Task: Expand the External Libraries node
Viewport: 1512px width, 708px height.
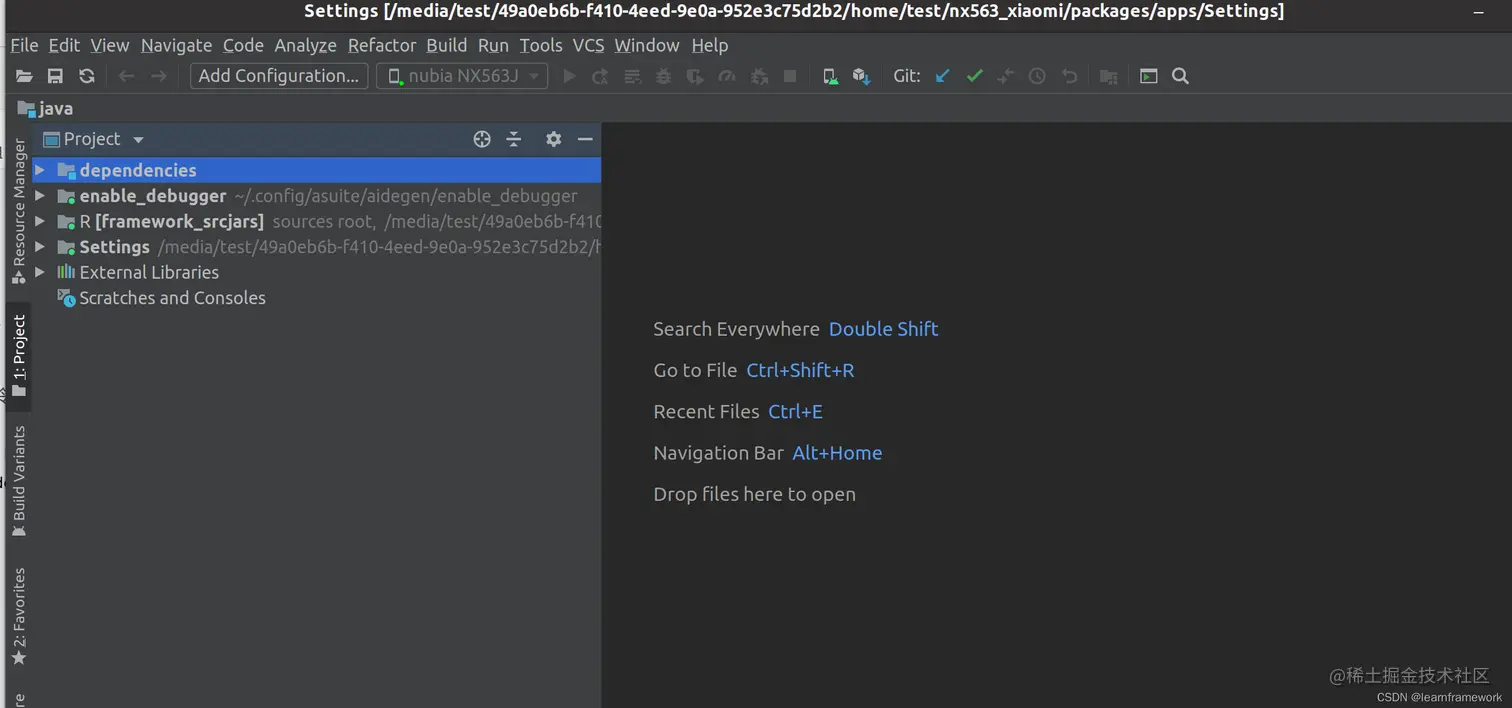Action: tap(40, 272)
